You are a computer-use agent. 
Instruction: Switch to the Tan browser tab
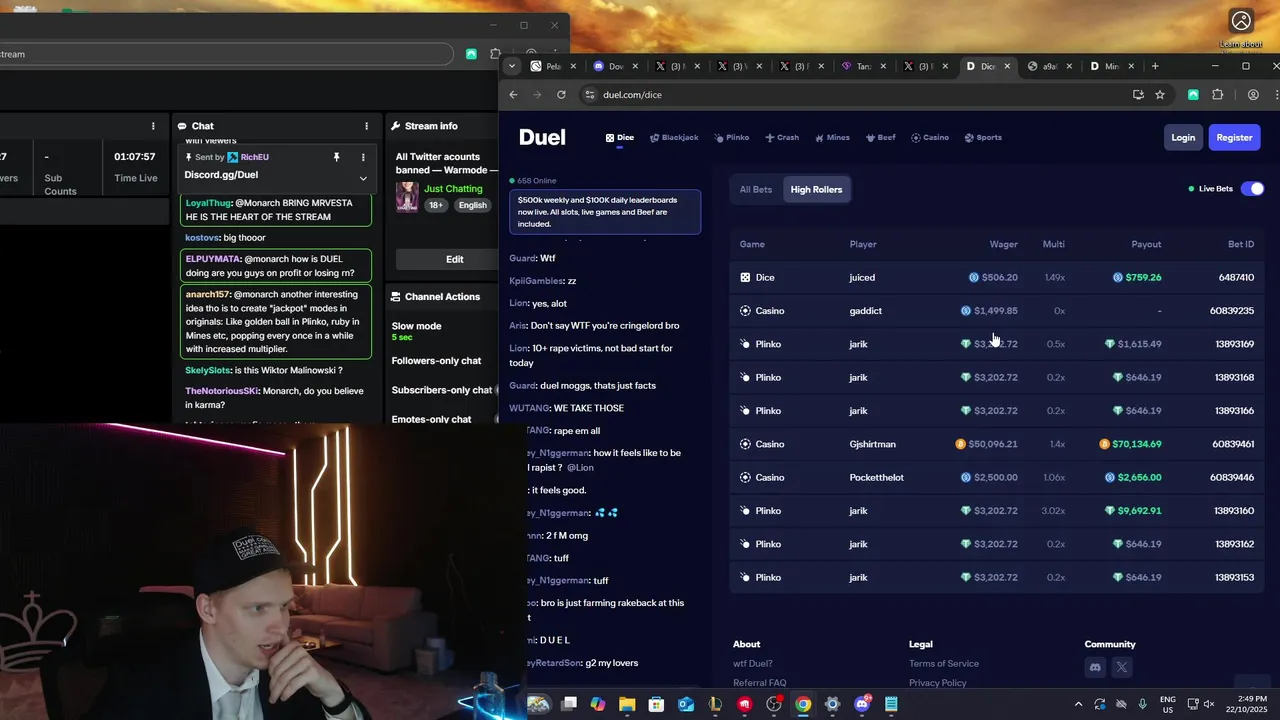tap(863, 66)
